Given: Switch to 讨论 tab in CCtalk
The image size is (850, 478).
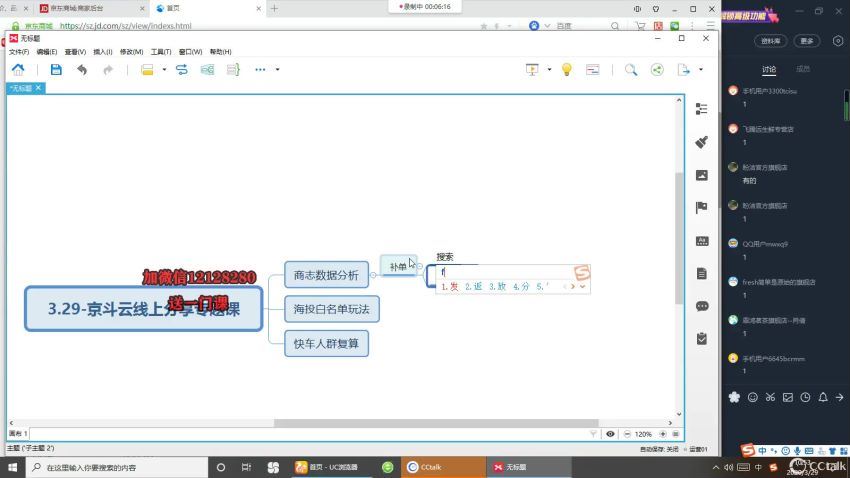Looking at the screenshot, I should (x=769, y=69).
